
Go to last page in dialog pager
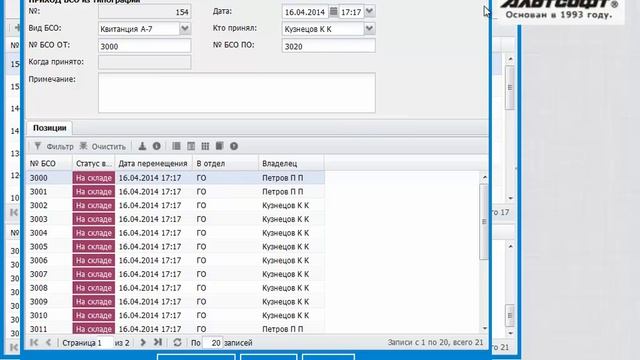pos(158,342)
